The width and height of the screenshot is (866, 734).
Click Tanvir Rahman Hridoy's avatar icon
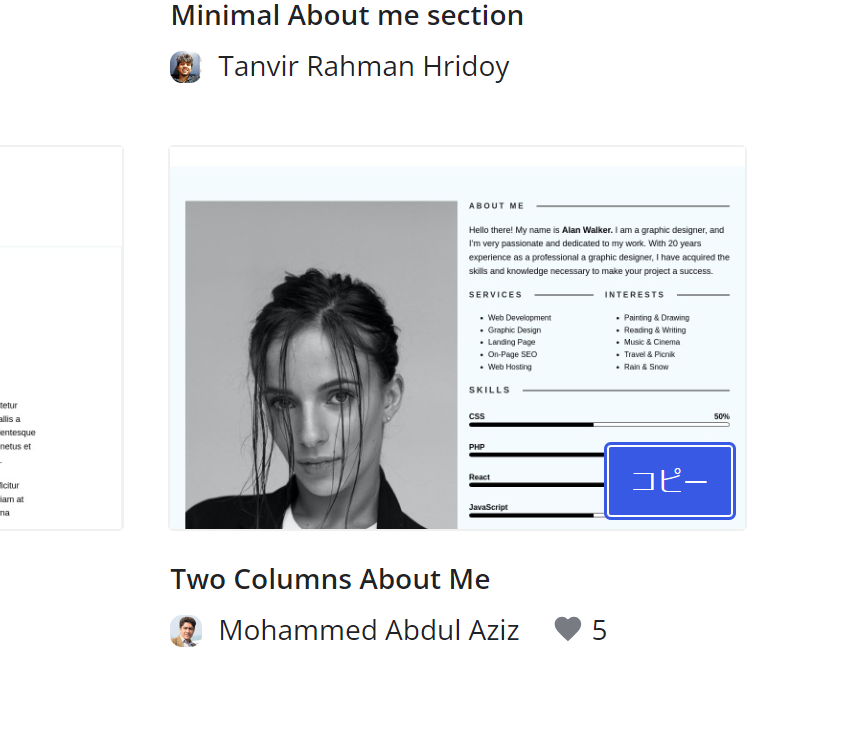186,67
